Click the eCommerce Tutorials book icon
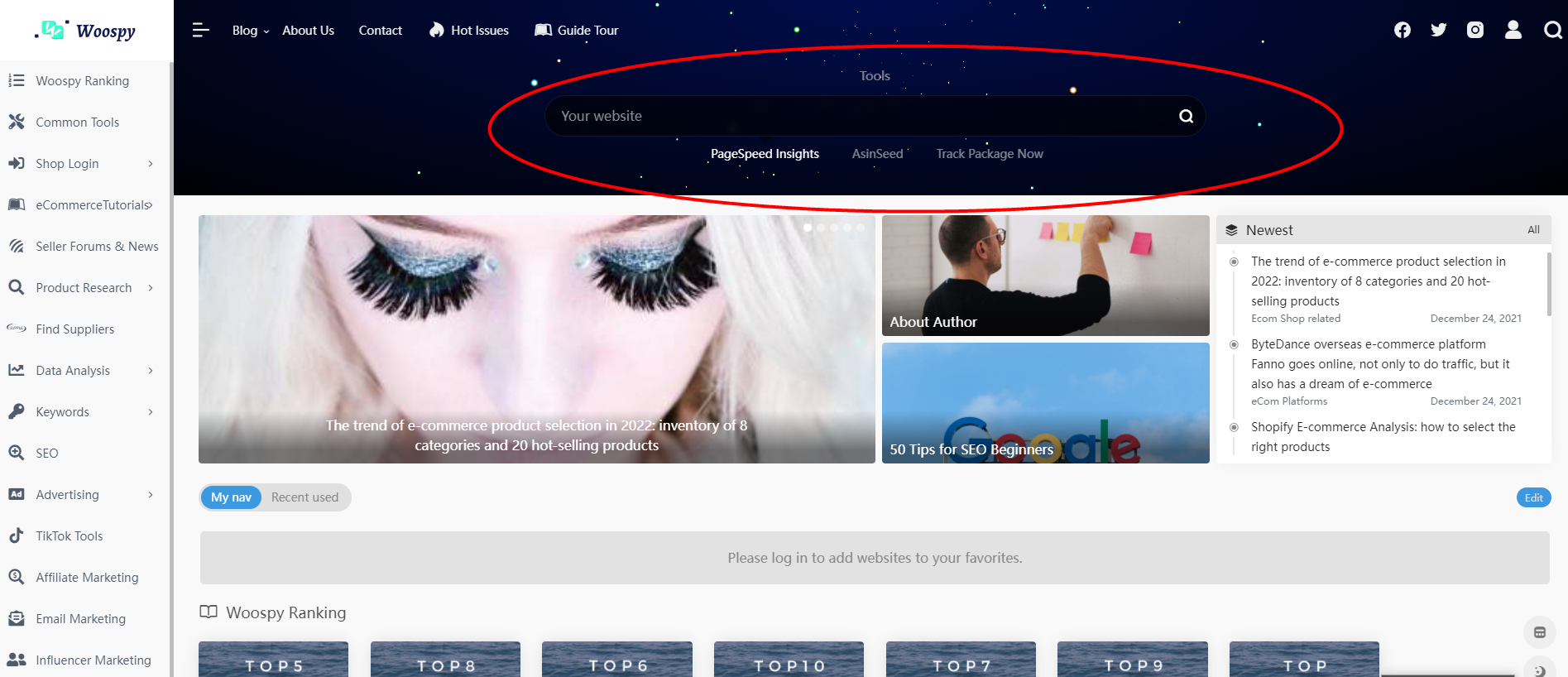 (x=16, y=204)
